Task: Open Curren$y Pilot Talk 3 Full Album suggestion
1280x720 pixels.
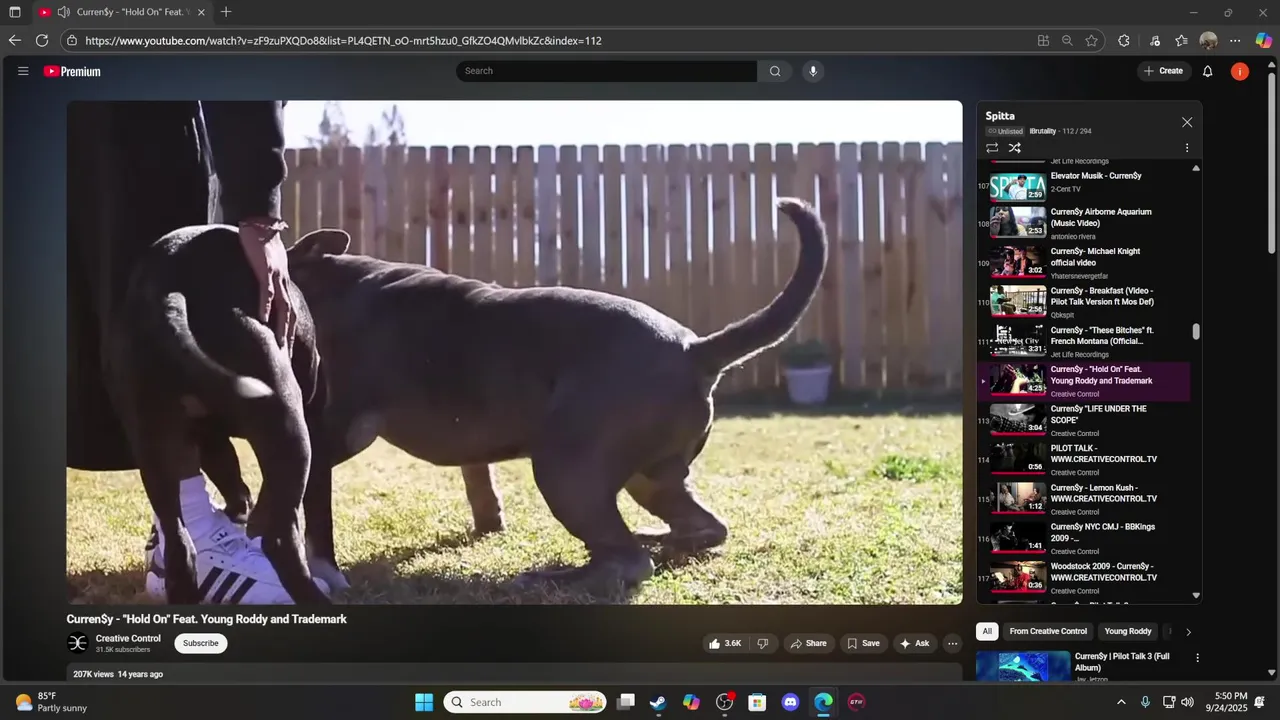Action: point(1122,662)
